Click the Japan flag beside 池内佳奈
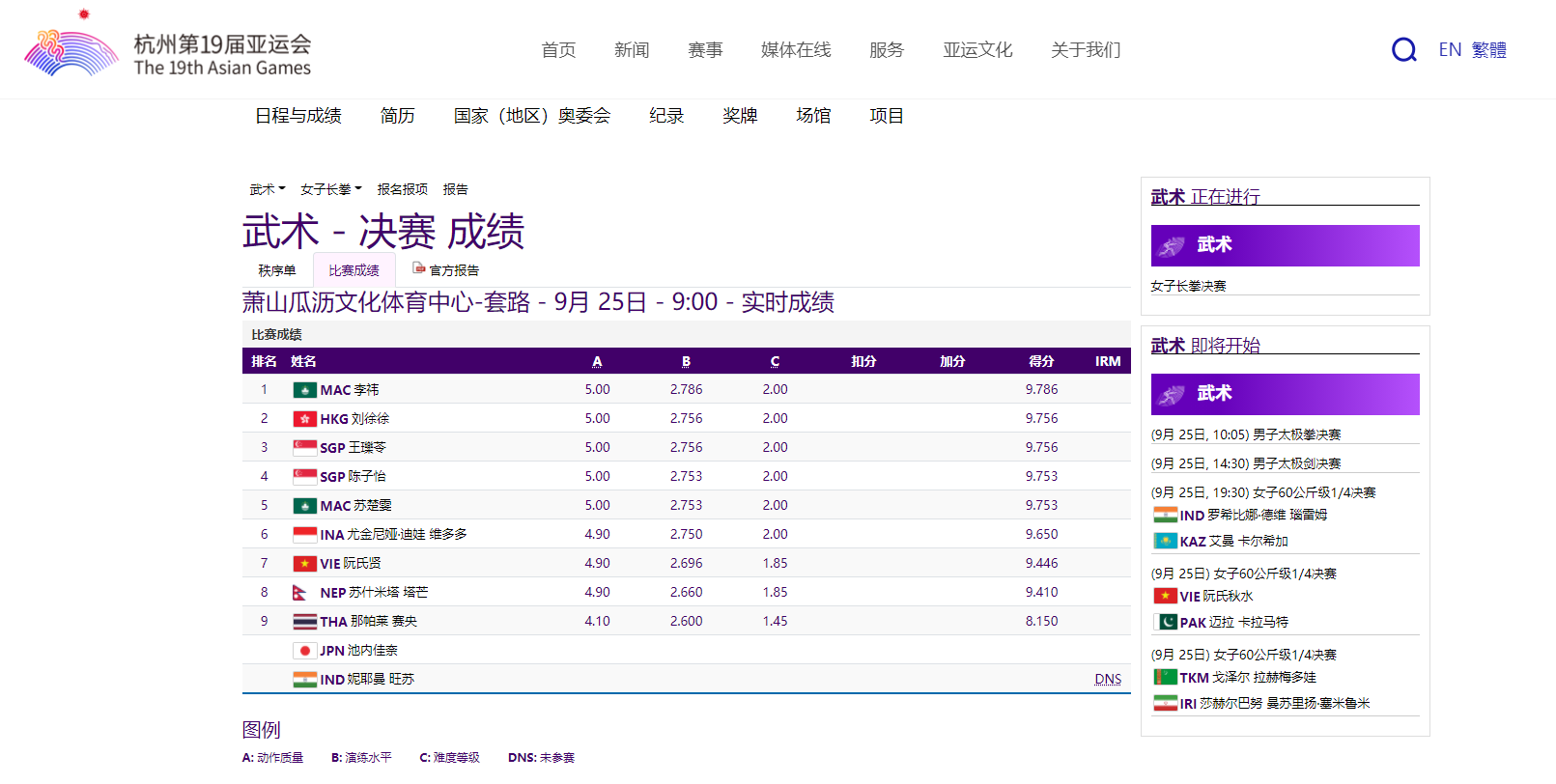The height and width of the screenshot is (784, 1556). click(304, 651)
